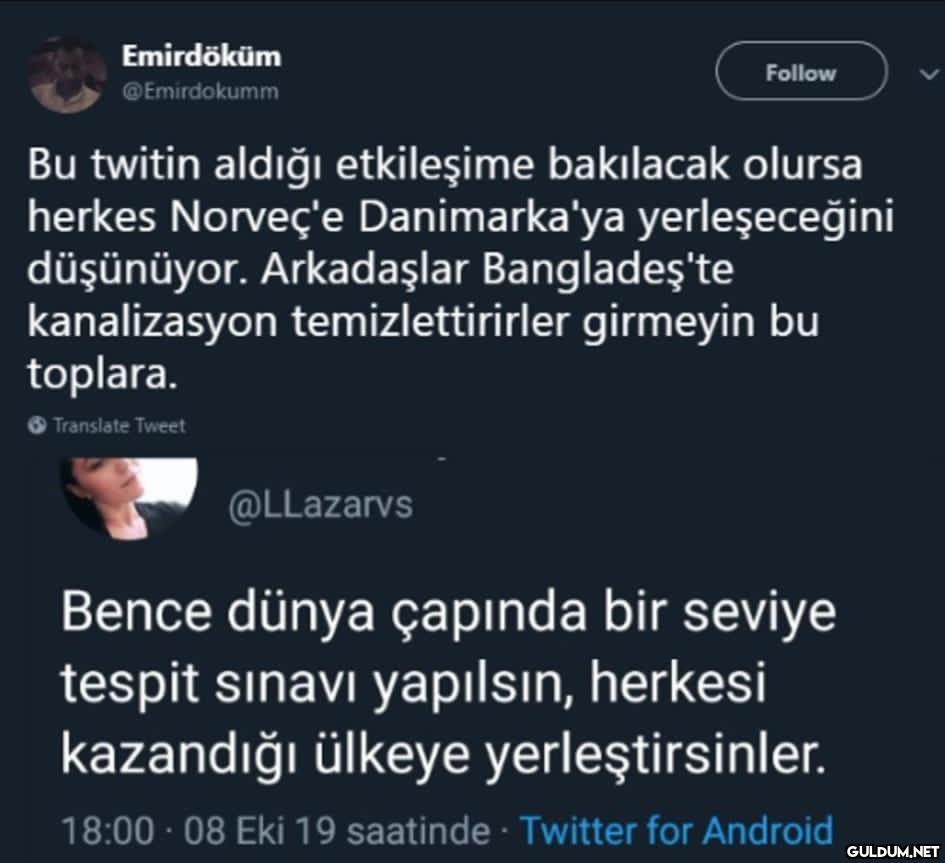Click the word "yerleştirsinler" in the quoted tweet
The width and height of the screenshot is (945, 863).
pos(656,757)
